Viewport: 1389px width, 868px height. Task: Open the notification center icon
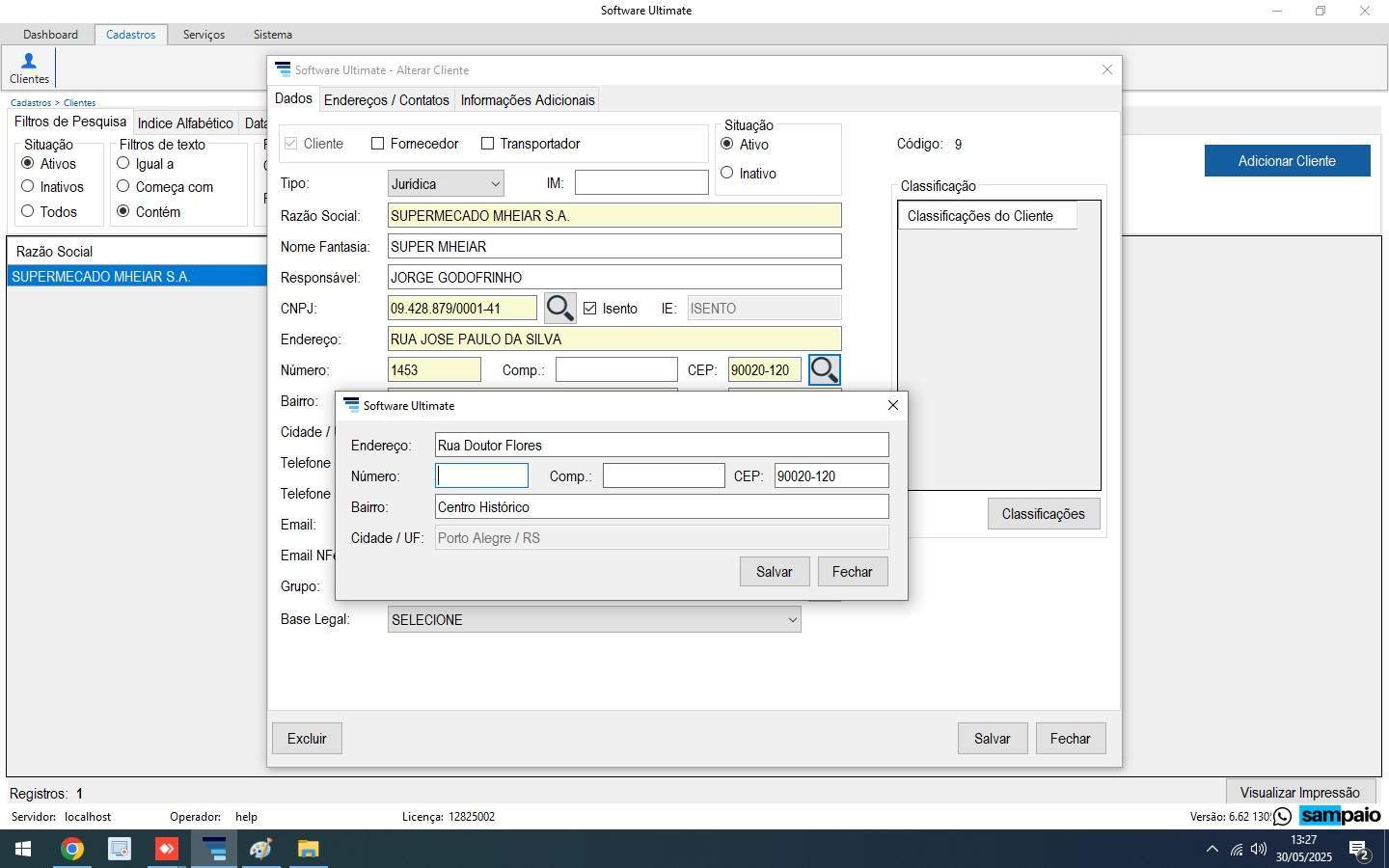tap(1360, 850)
